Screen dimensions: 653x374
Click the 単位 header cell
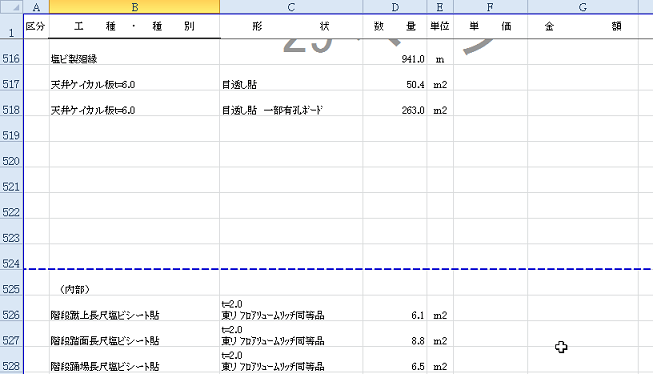tap(440, 27)
